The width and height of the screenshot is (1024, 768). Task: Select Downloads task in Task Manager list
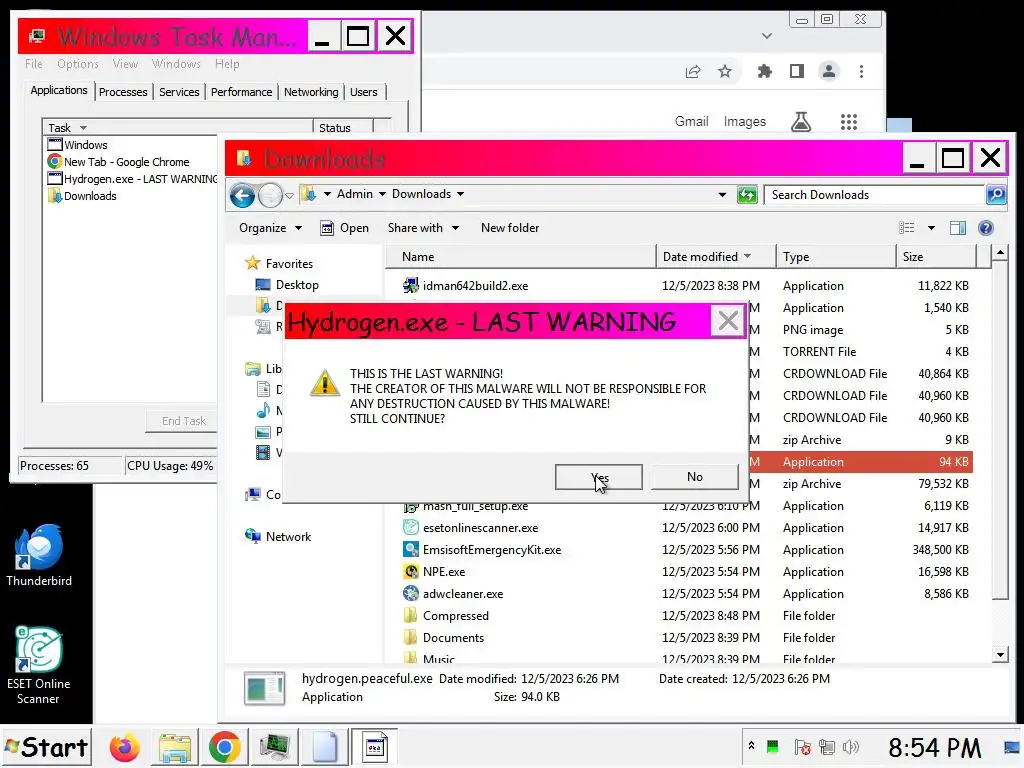pyautogui.click(x=82, y=196)
